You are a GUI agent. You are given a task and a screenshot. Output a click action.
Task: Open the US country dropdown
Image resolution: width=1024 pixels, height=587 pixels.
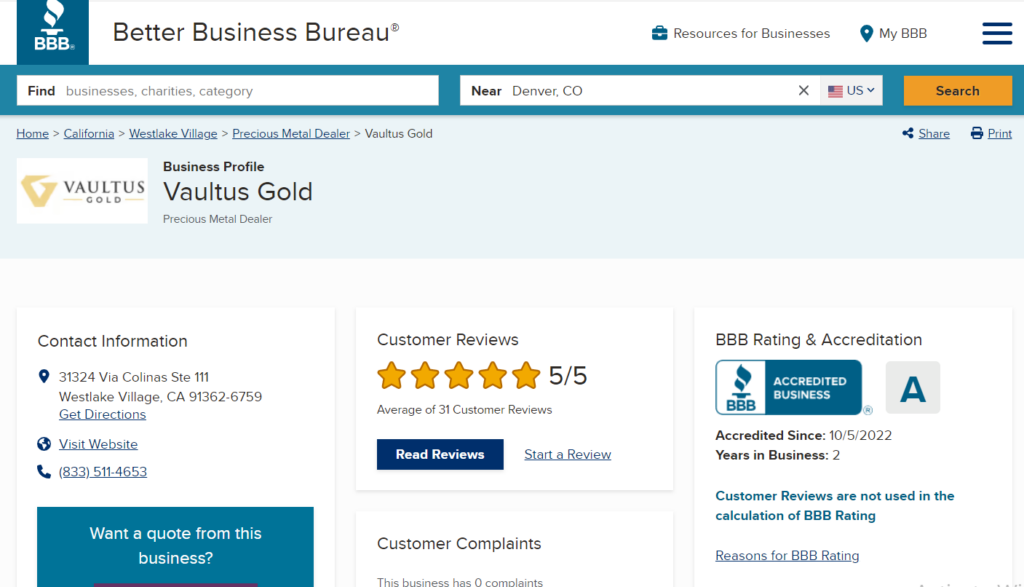(x=851, y=91)
